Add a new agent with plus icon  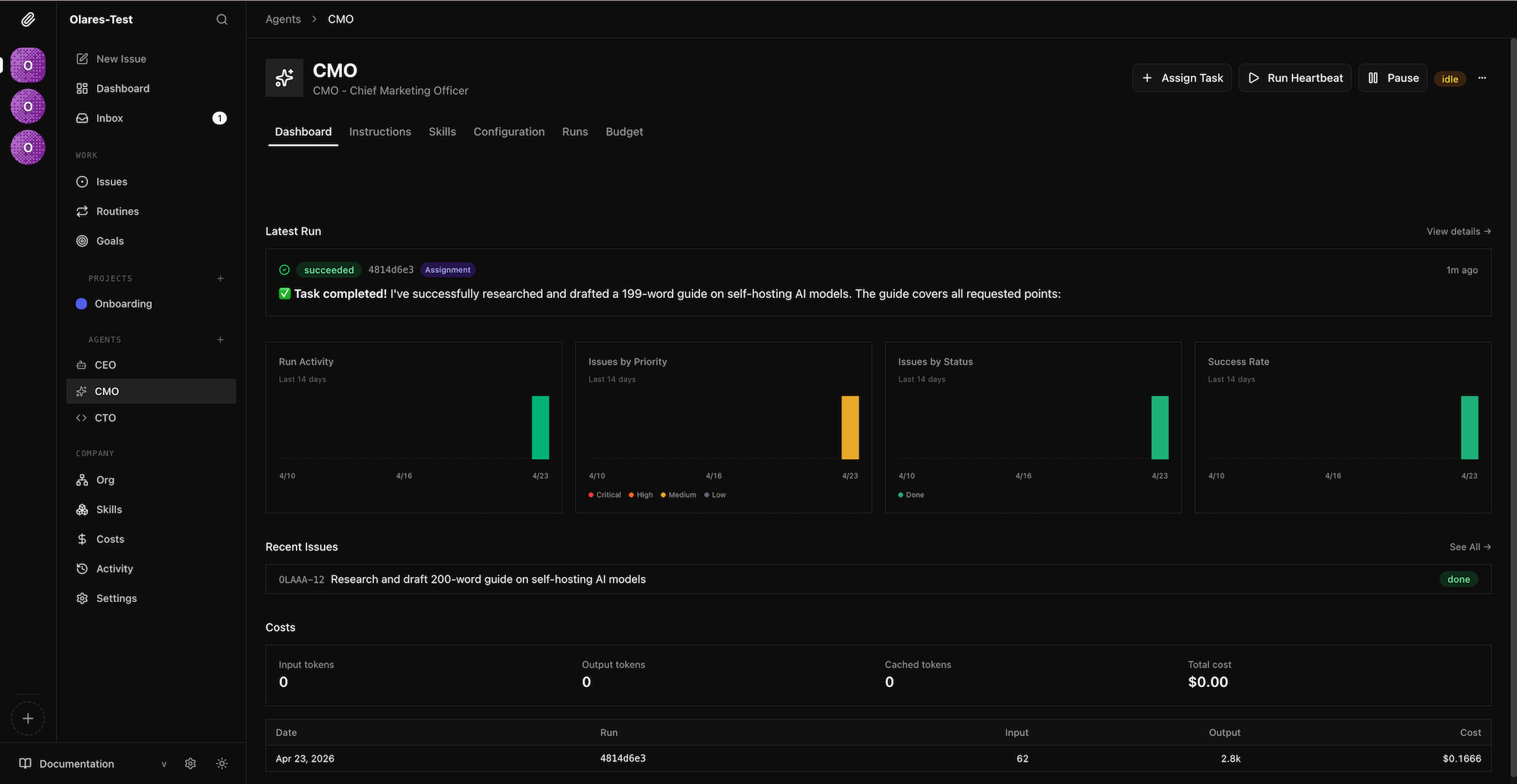coord(220,340)
